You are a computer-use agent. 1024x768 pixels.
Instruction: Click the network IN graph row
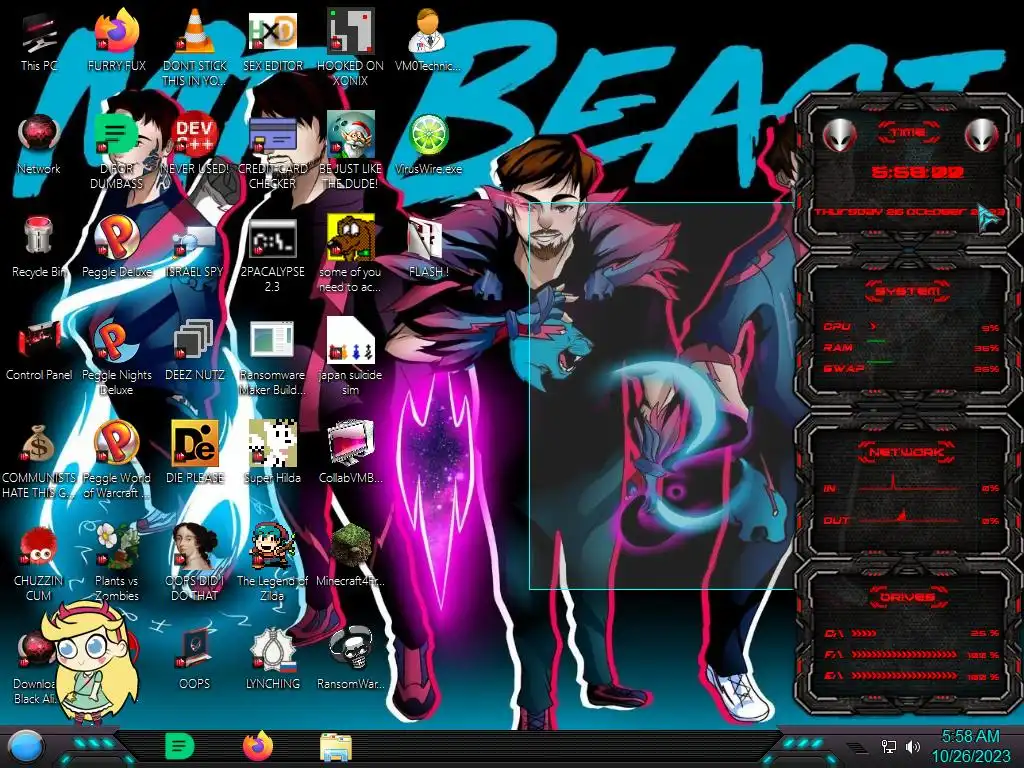coord(911,485)
